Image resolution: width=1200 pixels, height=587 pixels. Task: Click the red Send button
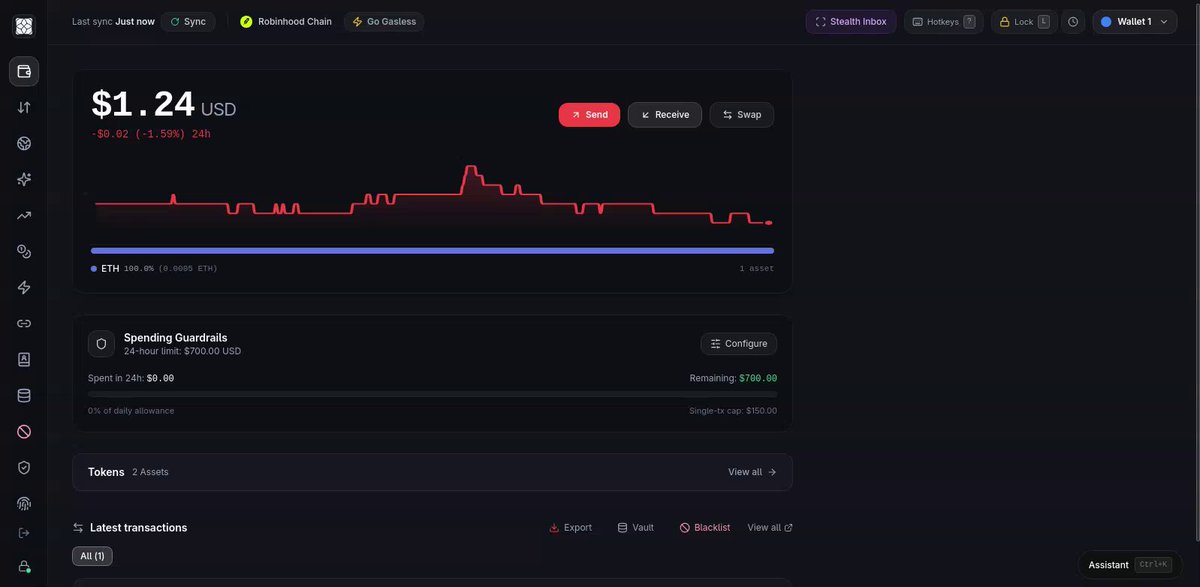pos(589,115)
